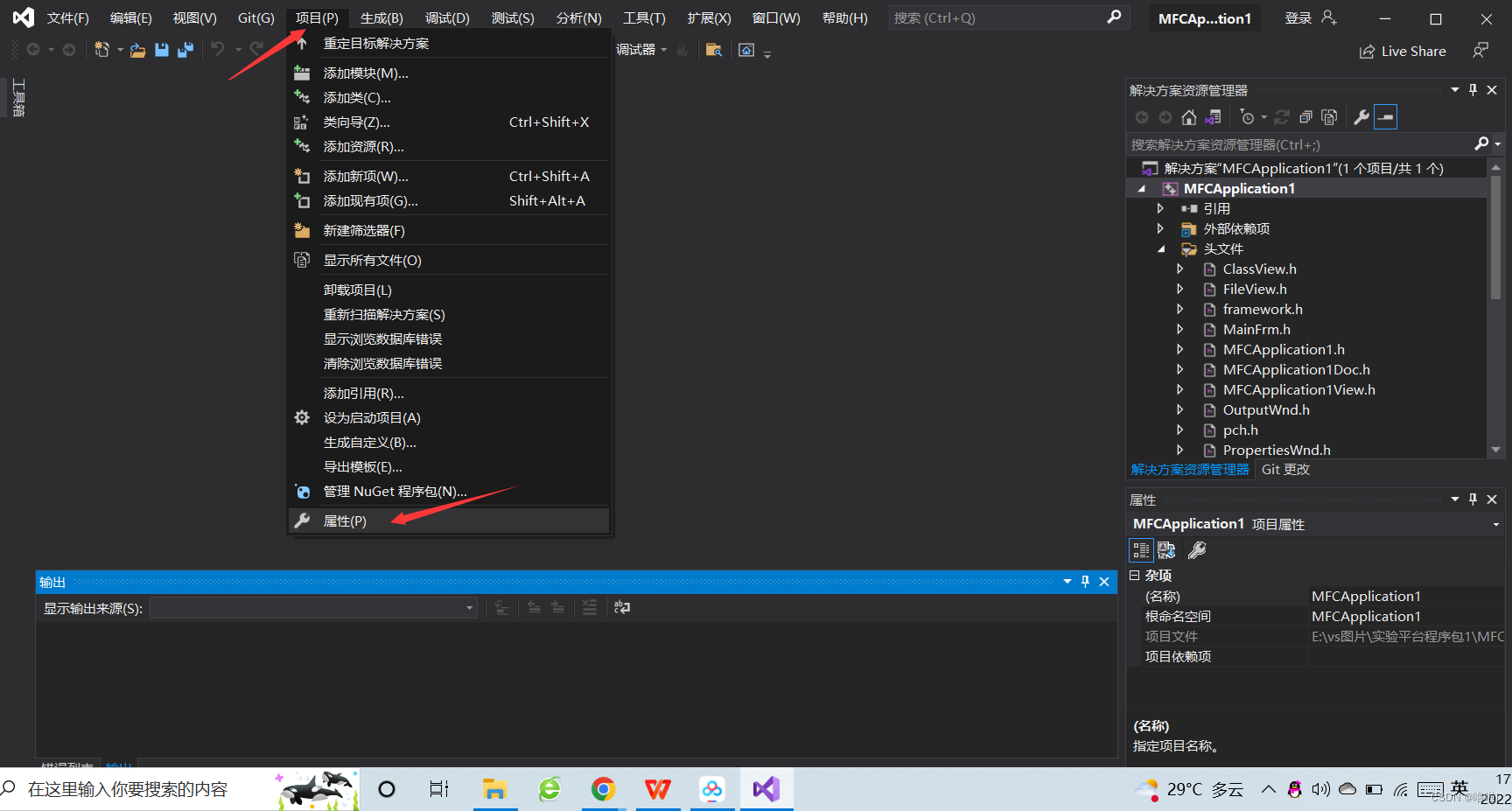Select Alphabetical sort in Properties panel
The image size is (1512, 811).
pyautogui.click(x=1167, y=550)
